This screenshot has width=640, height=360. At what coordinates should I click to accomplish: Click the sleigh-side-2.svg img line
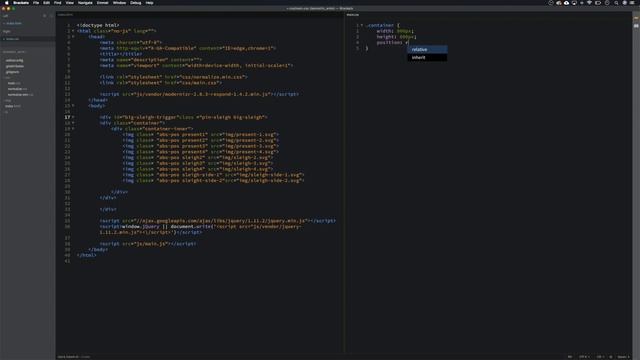(213, 180)
